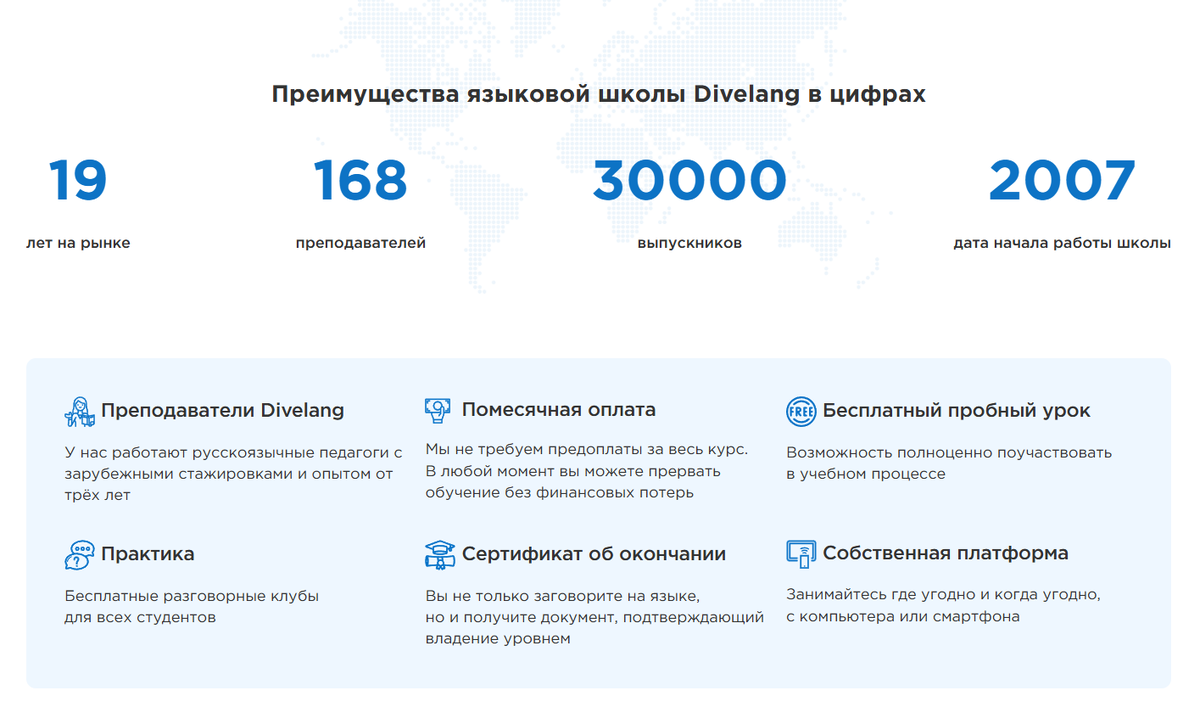Click the label дата начала работы школы
Viewport: 1200px width, 713px height.
(1062, 243)
